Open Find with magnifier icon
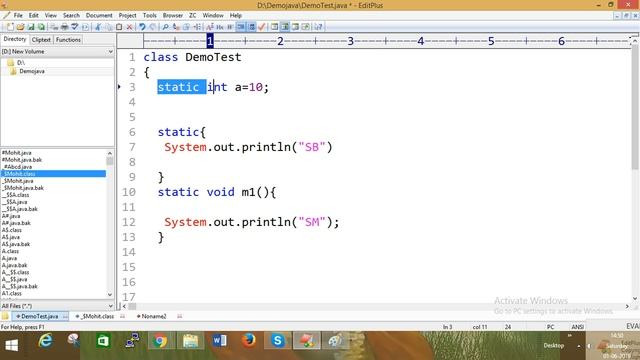The width and height of the screenshot is (640, 360). click(x=165, y=27)
